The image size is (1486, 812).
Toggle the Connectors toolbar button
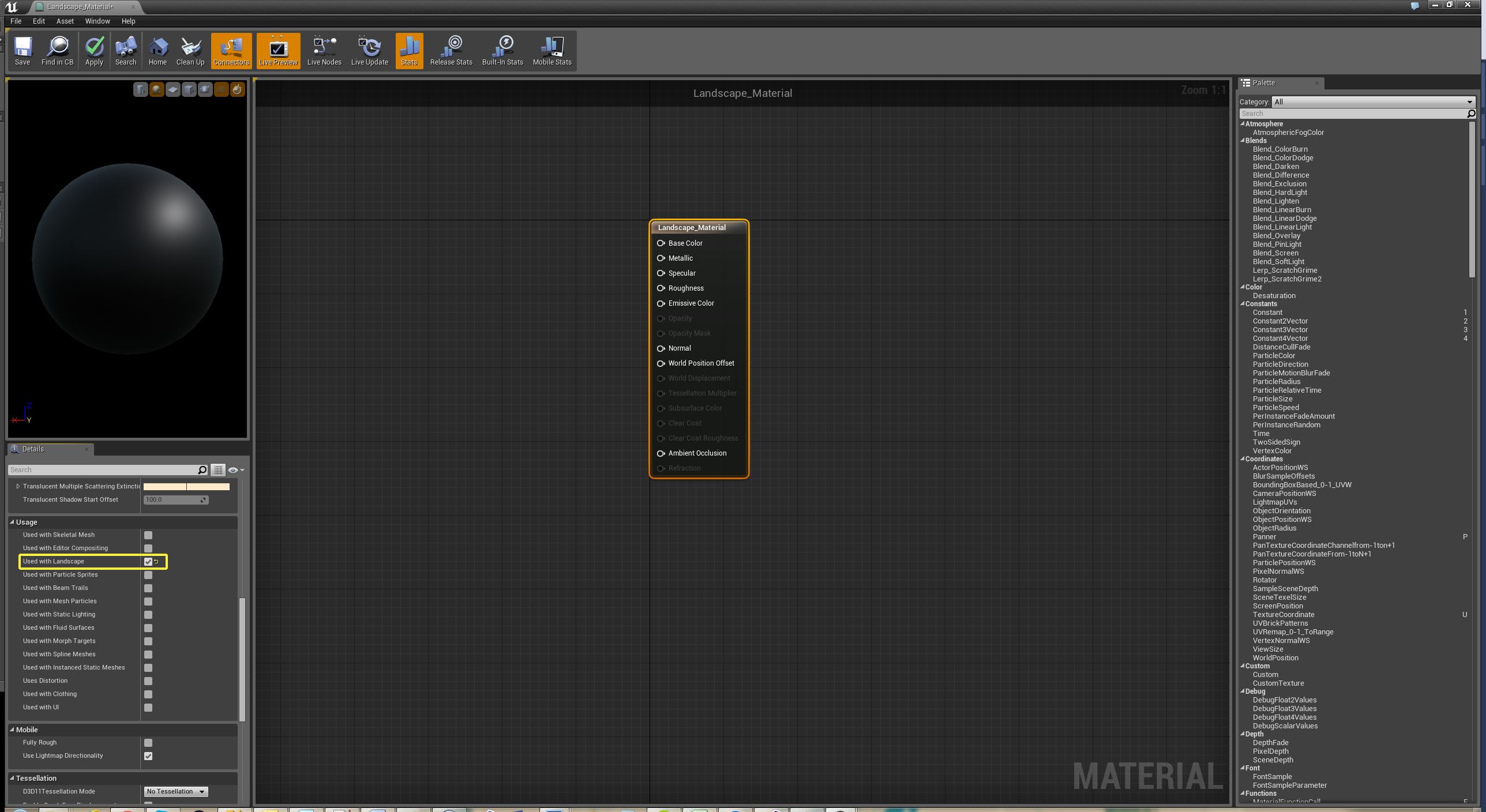coord(231,50)
